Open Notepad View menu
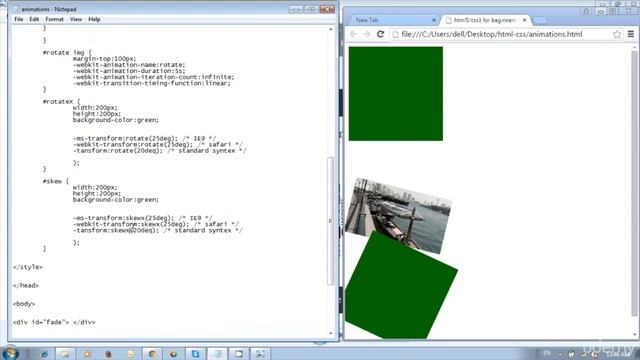Viewport: 640px width, 360px height. pyautogui.click(x=76, y=19)
